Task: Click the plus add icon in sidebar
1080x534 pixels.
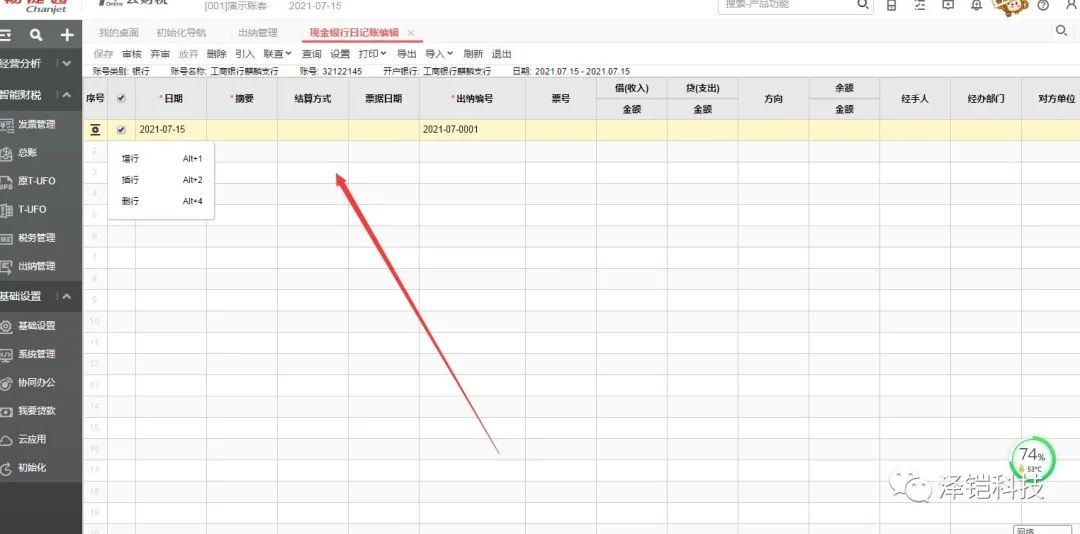Action: click(67, 35)
